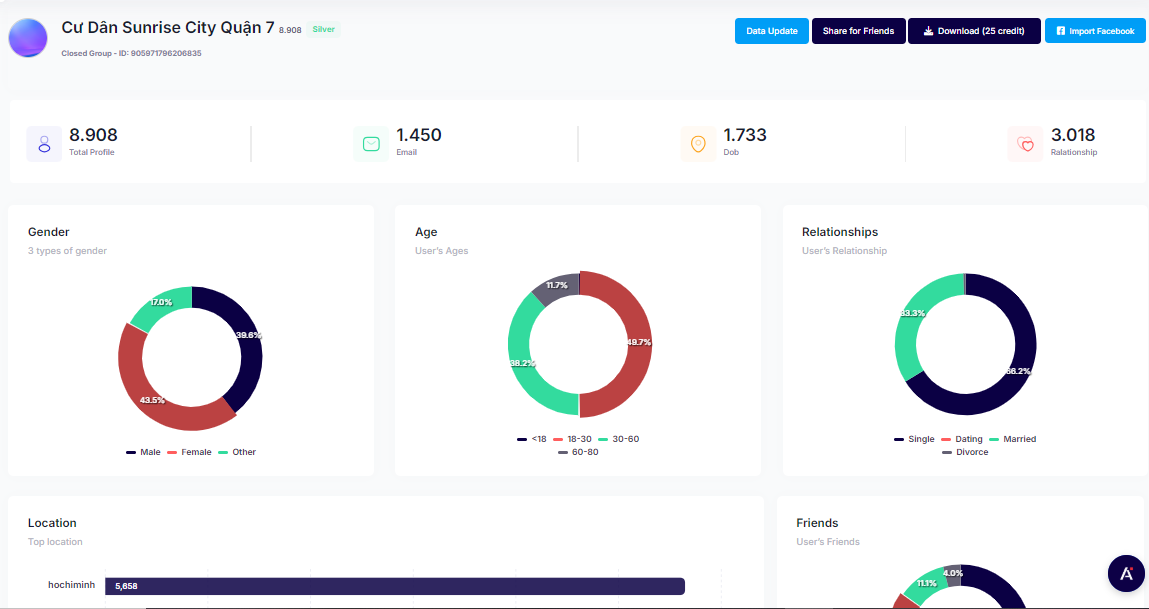Screen dimensions: 1149x609
Task: Click the Dob location pin icon
Action: pyautogui.click(x=698, y=144)
